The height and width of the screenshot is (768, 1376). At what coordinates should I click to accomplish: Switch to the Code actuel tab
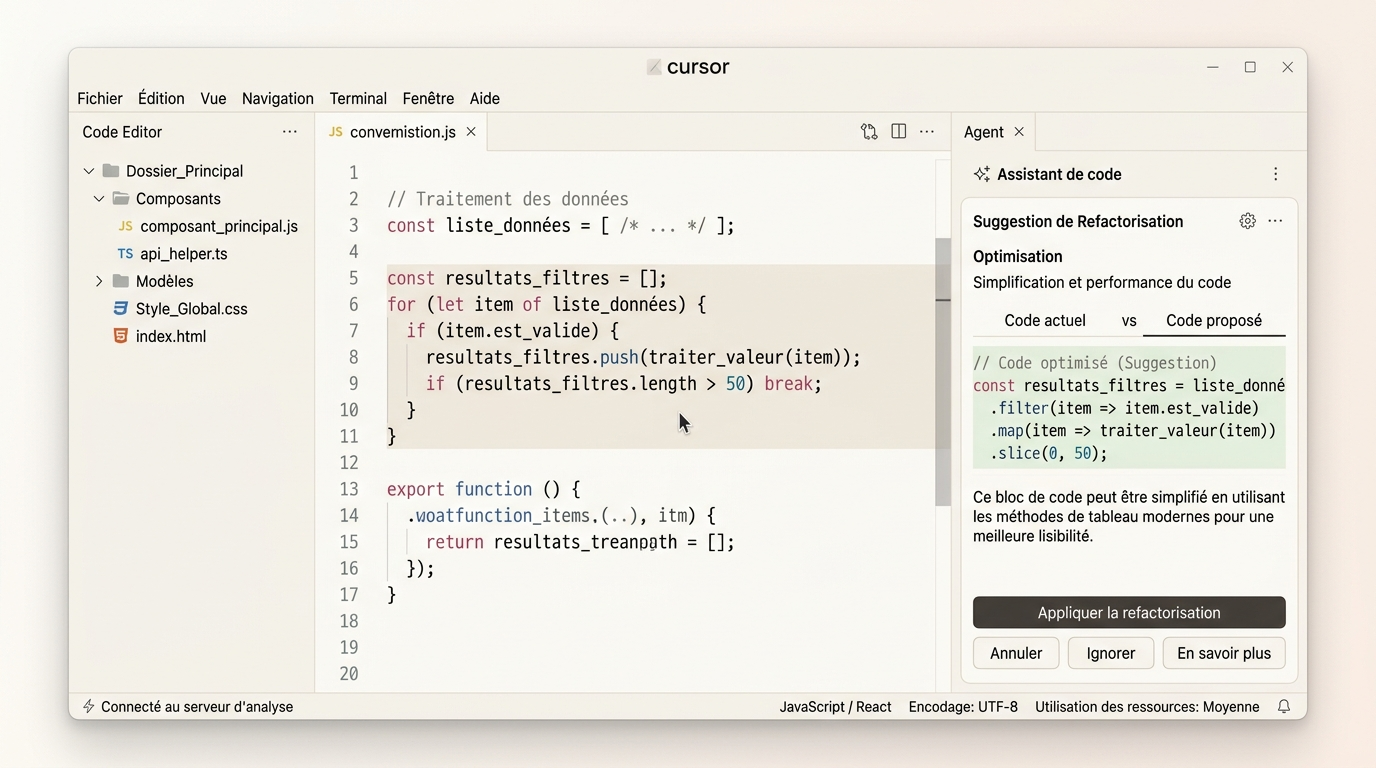1045,321
